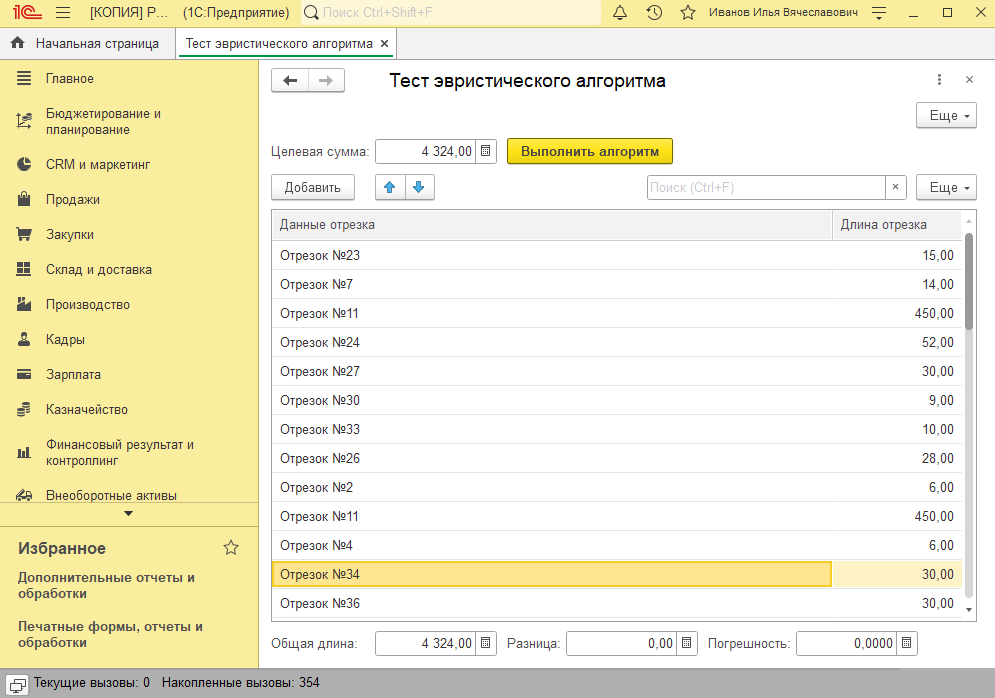This screenshot has height=698, width=995.
Task: Move row up with up arrow
Action: pyautogui.click(x=390, y=187)
